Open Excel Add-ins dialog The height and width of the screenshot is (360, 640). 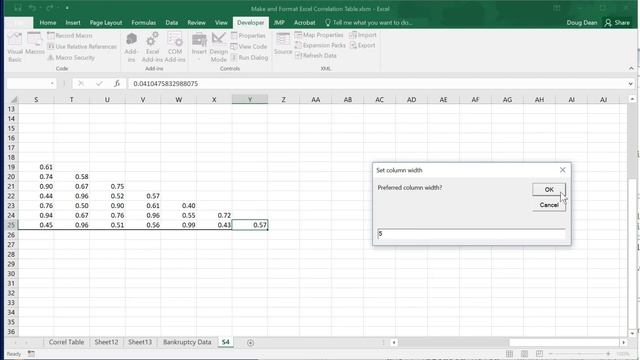tap(152, 47)
